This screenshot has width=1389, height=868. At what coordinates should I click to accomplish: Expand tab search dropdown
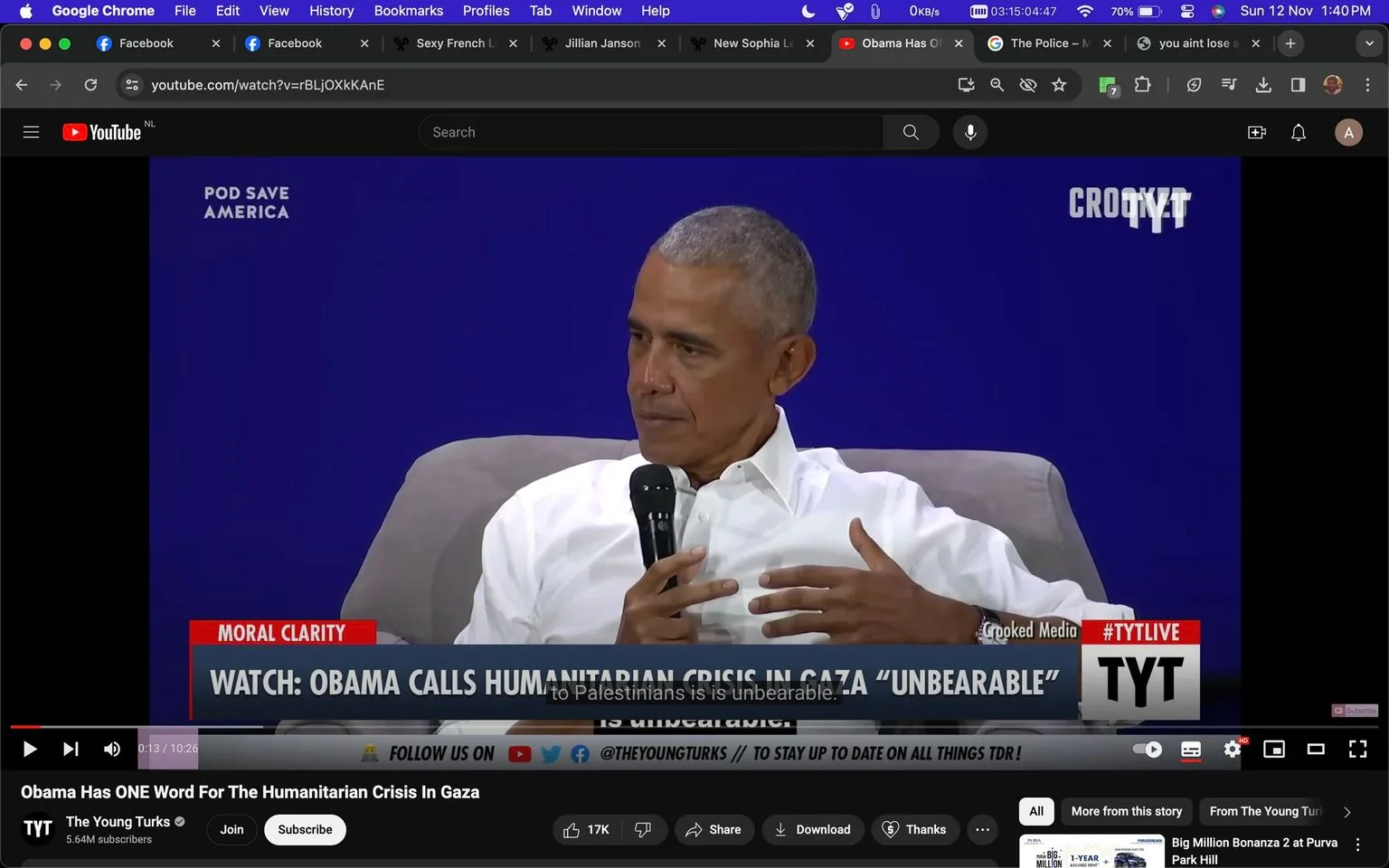[1369, 42]
